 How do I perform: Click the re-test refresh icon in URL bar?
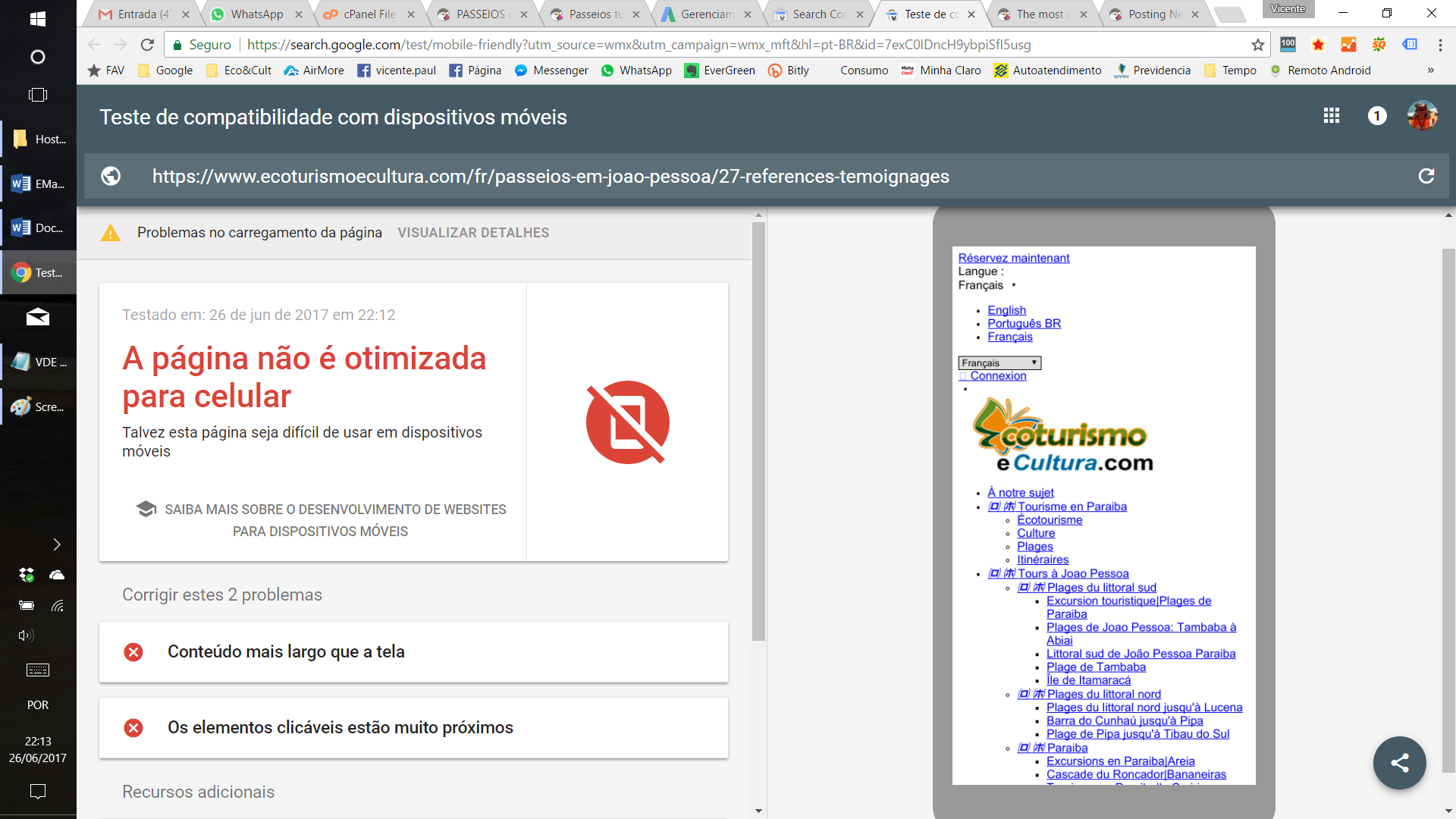1426,176
